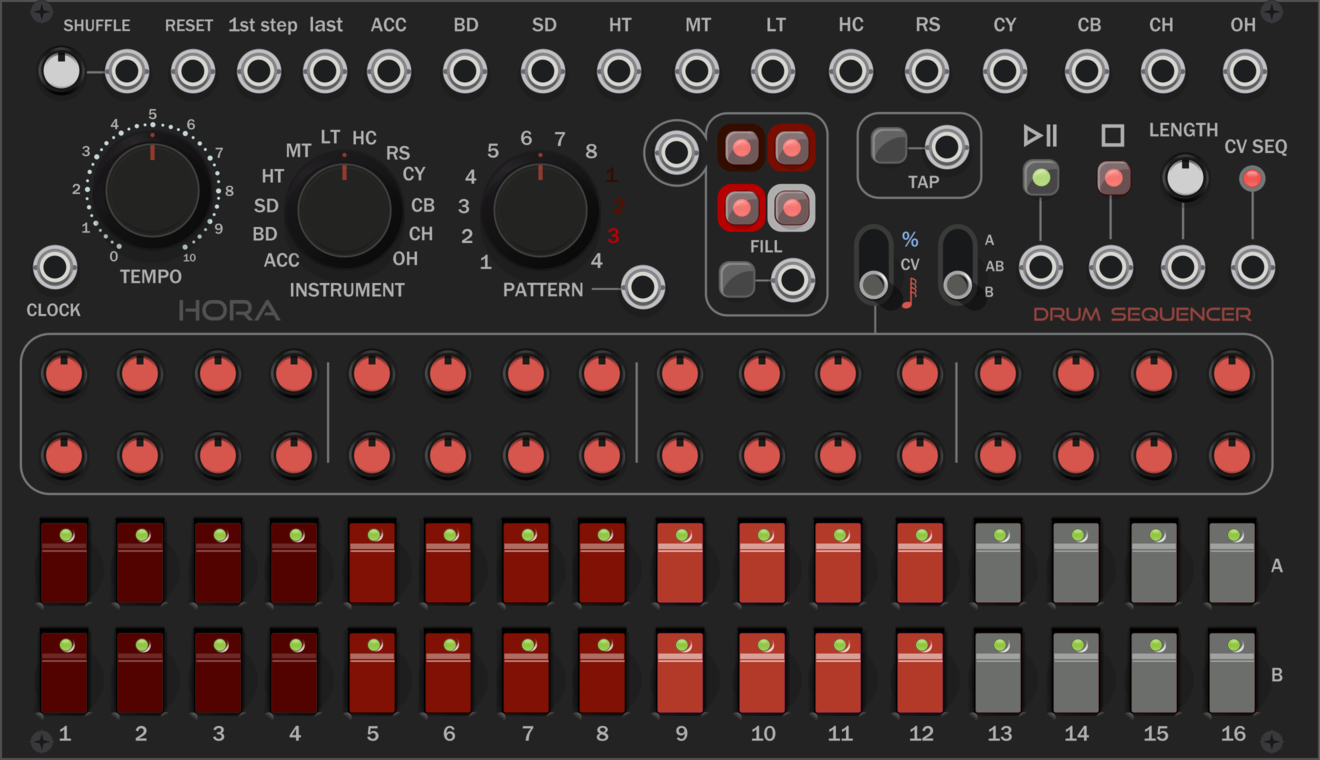The height and width of the screenshot is (760, 1320).
Task: Click the upper red knob above step 1
Action: (x=64, y=374)
